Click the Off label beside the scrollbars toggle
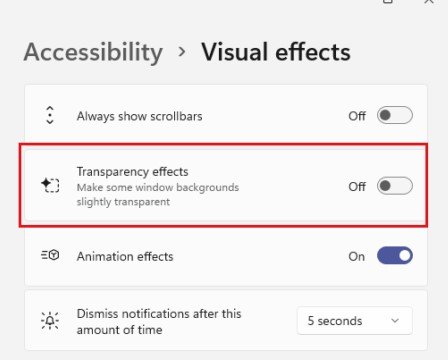The height and width of the screenshot is (360, 448). [357, 116]
